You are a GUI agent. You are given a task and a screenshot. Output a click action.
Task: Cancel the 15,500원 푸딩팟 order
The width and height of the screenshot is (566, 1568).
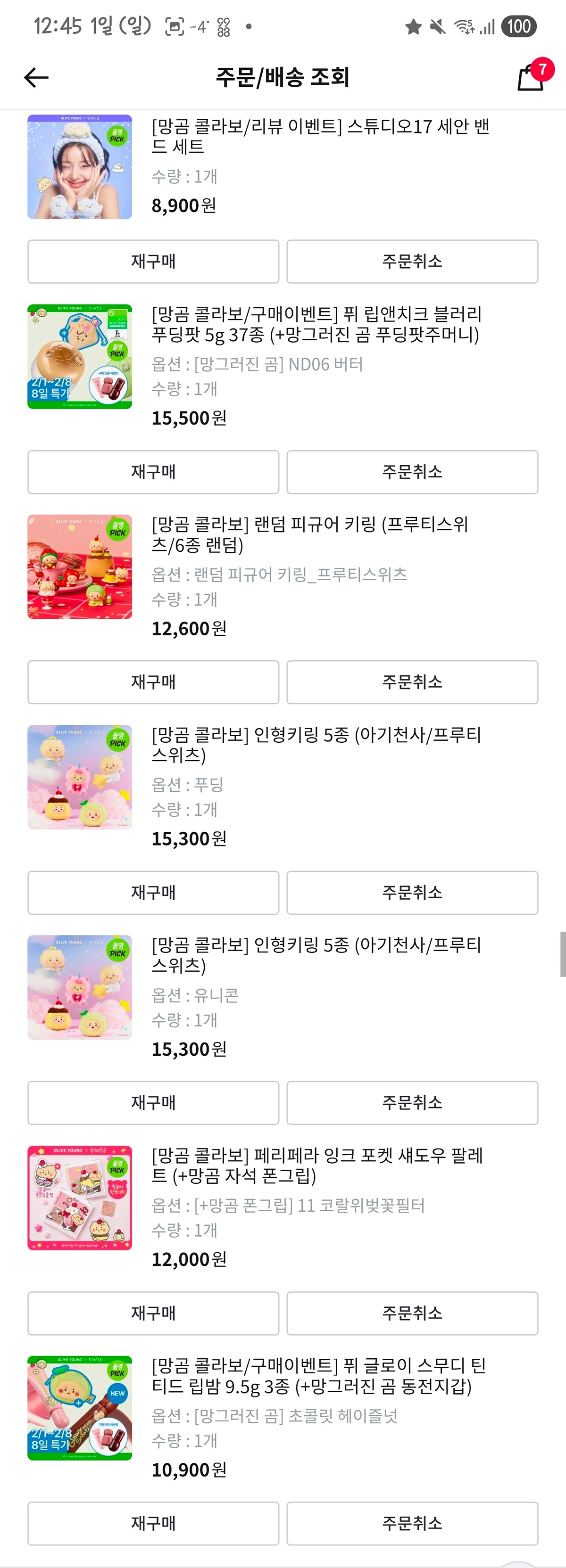coord(412,472)
